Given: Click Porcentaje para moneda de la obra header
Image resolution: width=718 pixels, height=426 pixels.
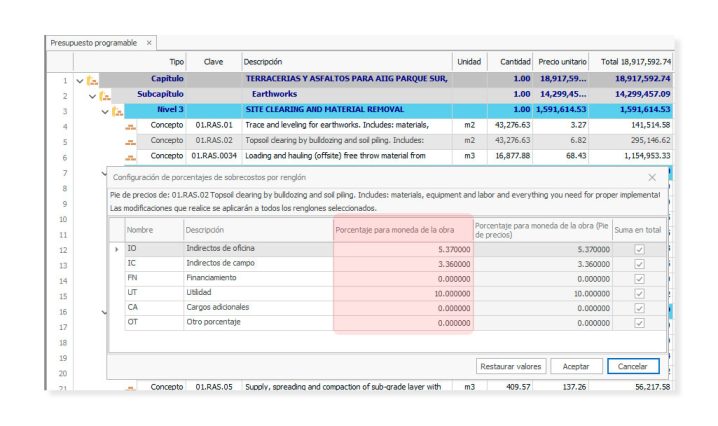Looking at the screenshot, I should coord(403,230).
